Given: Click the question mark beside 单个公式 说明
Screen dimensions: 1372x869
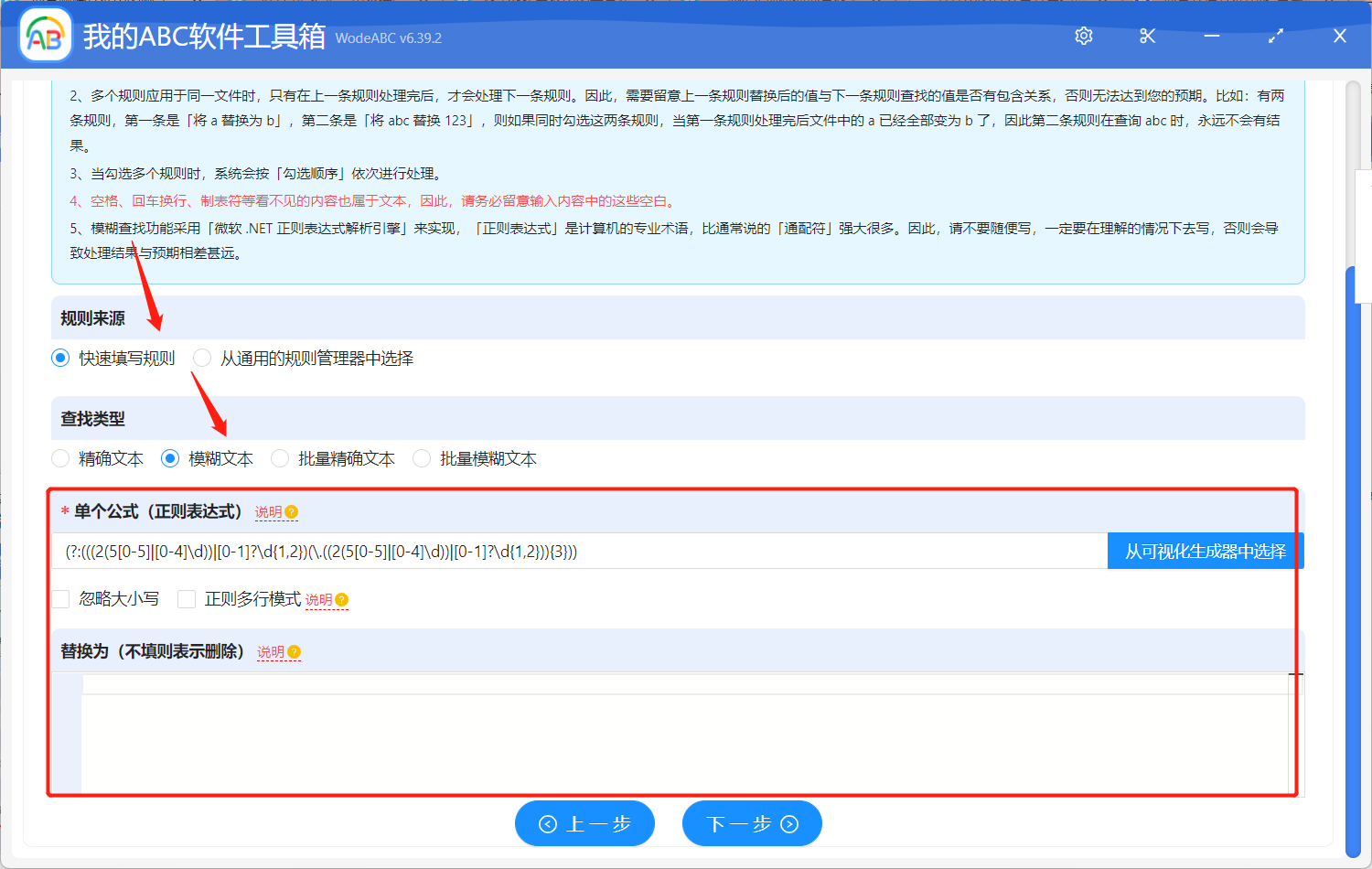Looking at the screenshot, I should point(294,511).
